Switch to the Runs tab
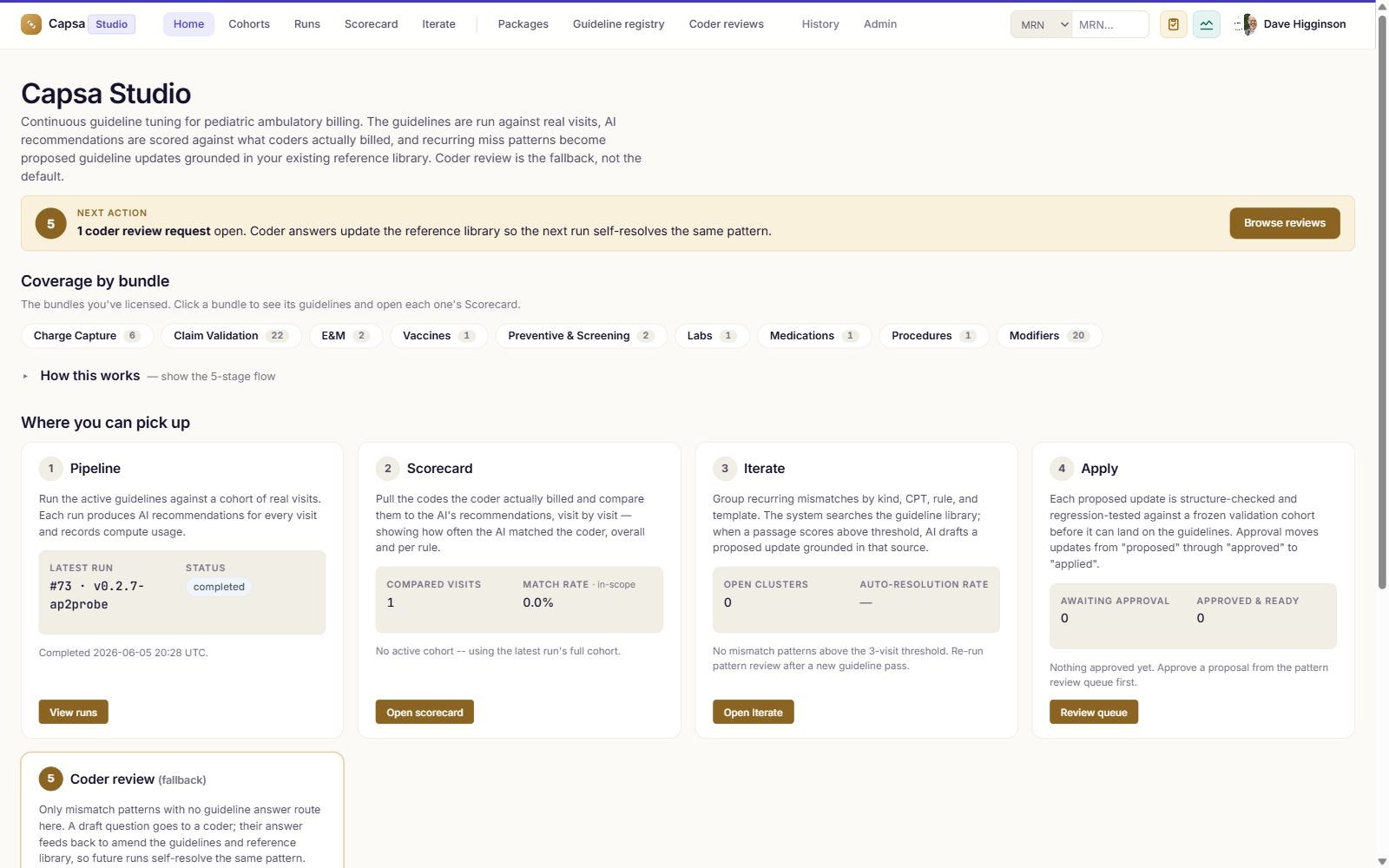Viewport: 1389px width, 868px height. (x=307, y=24)
